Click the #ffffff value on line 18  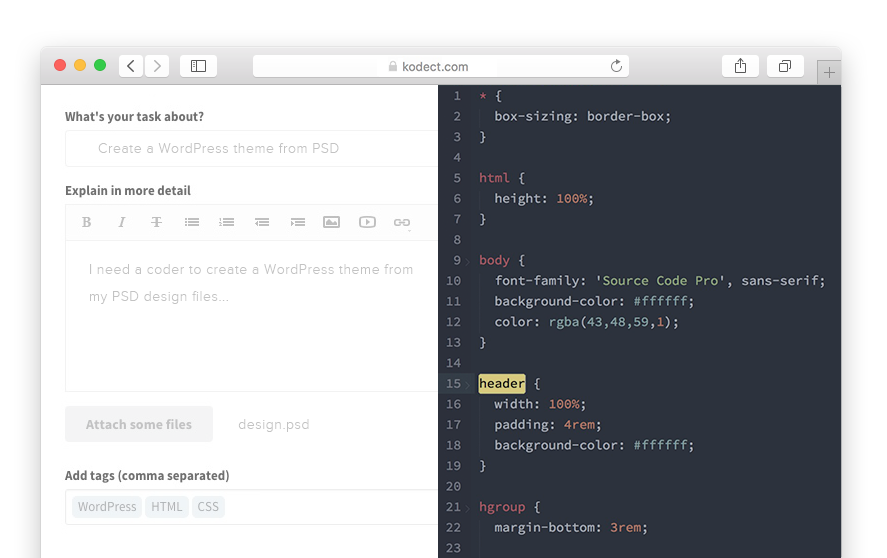click(660, 445)
